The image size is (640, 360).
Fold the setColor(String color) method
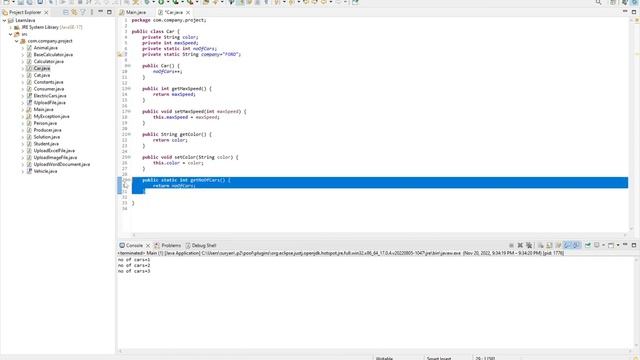(x=129, y=157)
